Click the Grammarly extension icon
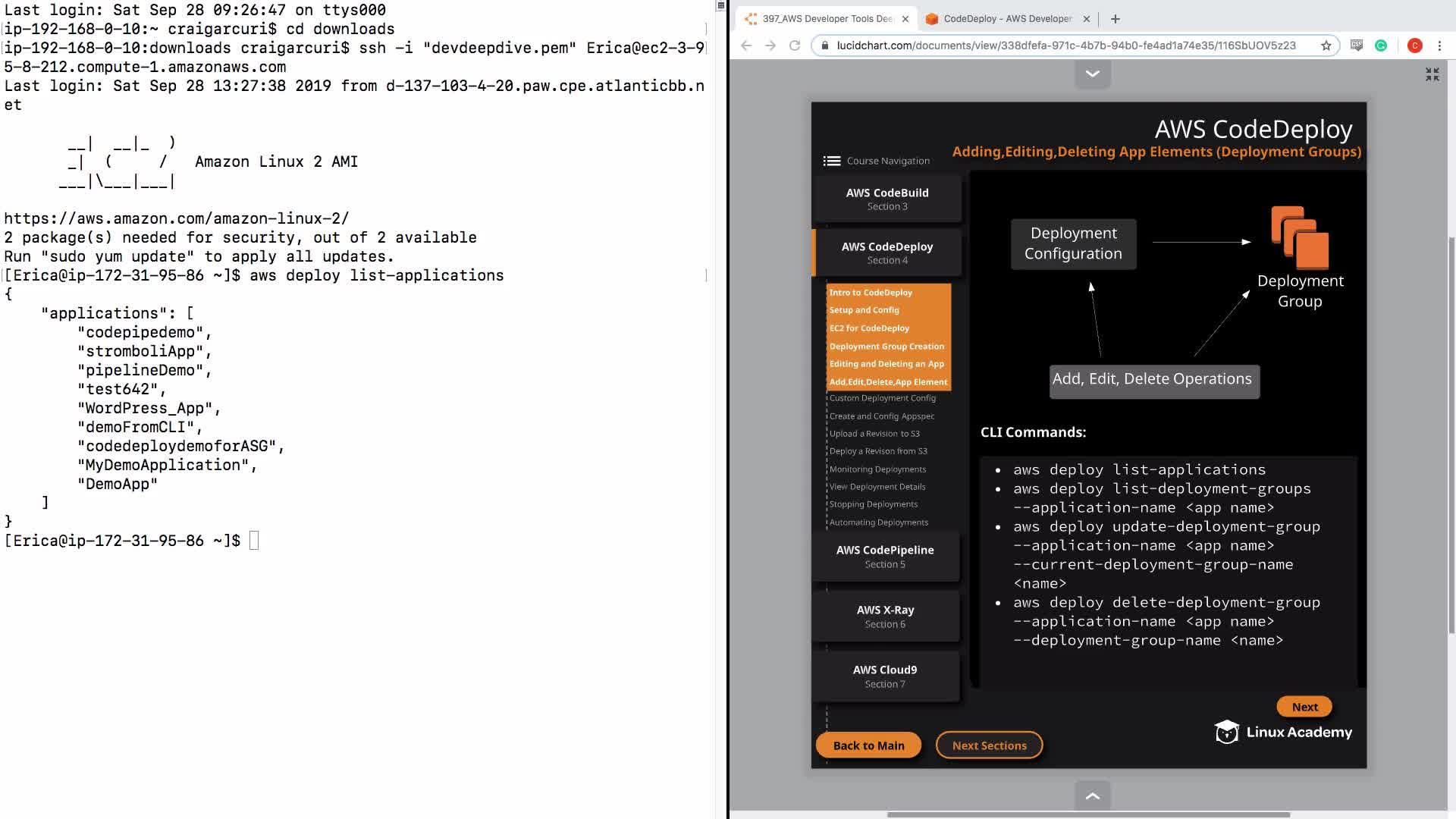This screenshot has width=1456, height=819. click(1381, 45)
